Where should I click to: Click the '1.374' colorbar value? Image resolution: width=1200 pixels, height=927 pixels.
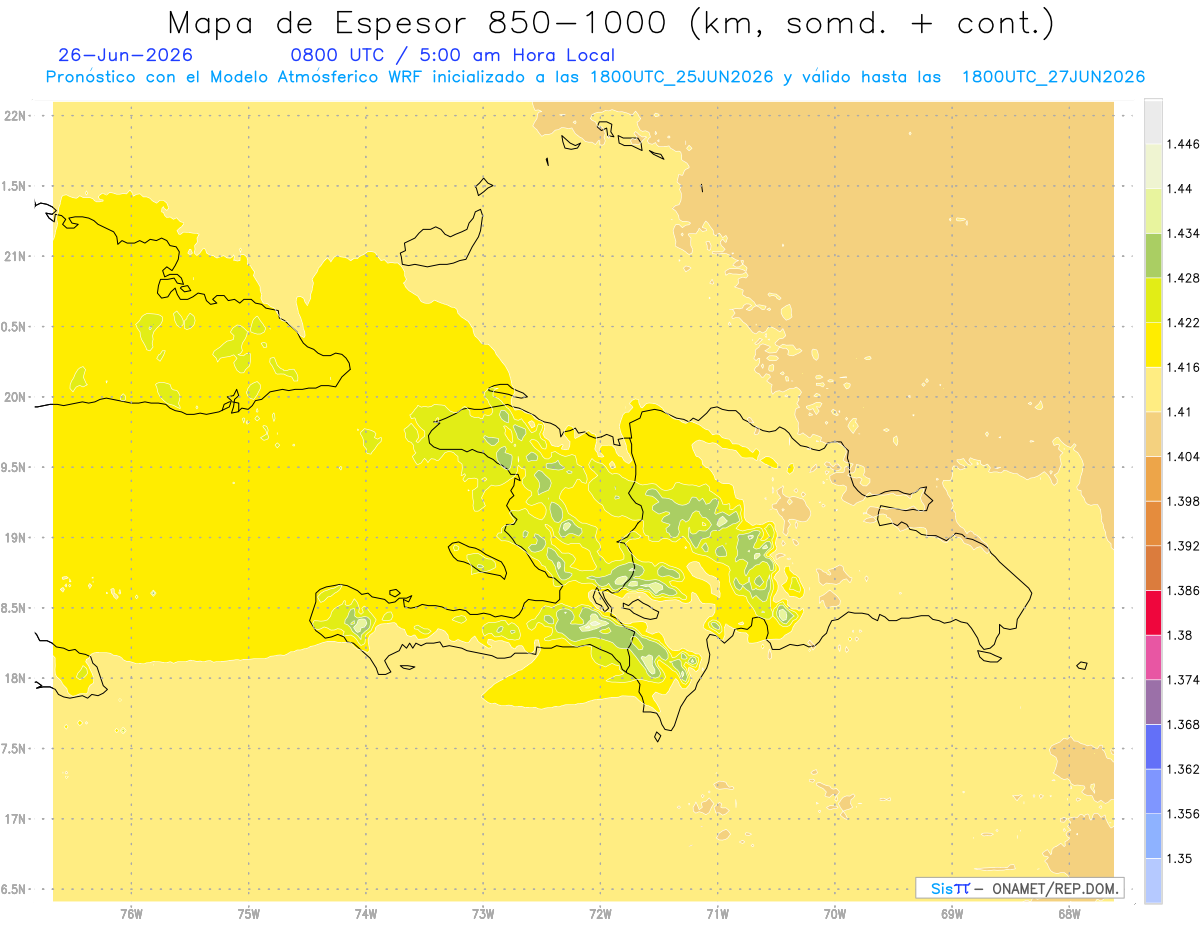pos(1183,680)
